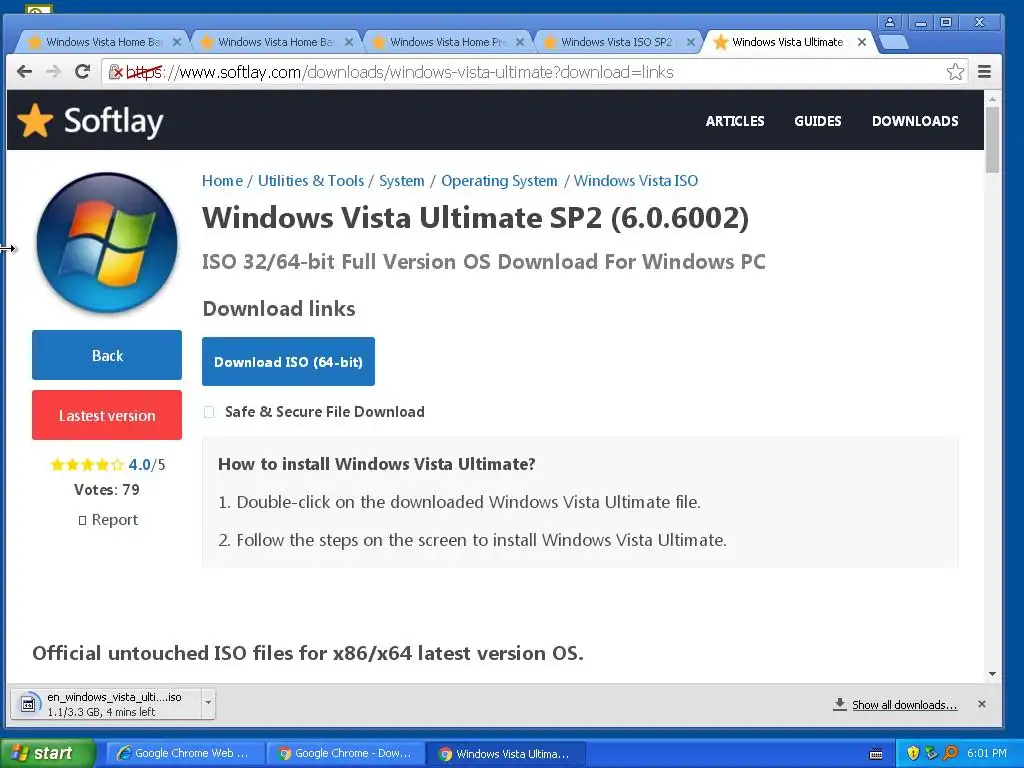The image size is (1024, 768).
Task: Click the vertical scrollbar thumb
Action: tap(993, 140)
